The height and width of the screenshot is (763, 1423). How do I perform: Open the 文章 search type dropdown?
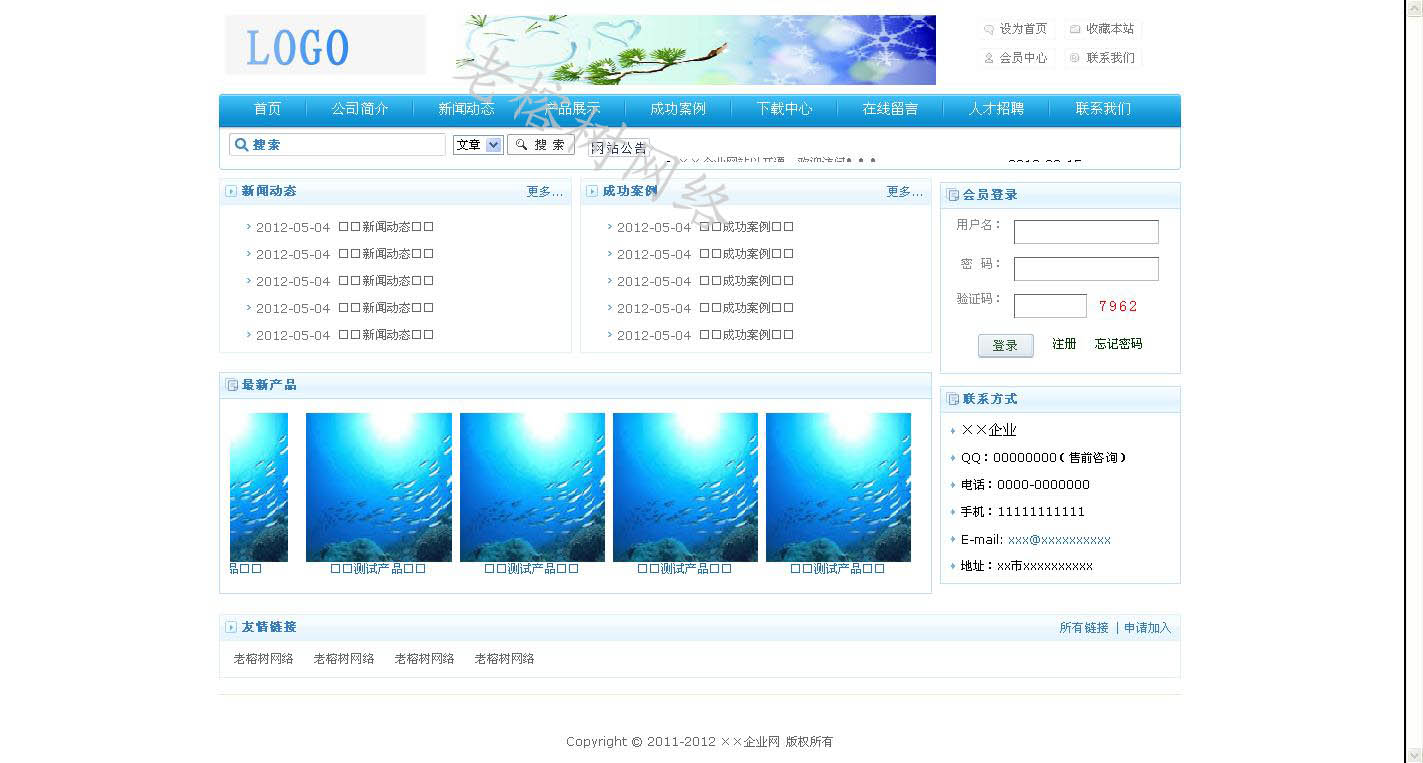(478, 145)
